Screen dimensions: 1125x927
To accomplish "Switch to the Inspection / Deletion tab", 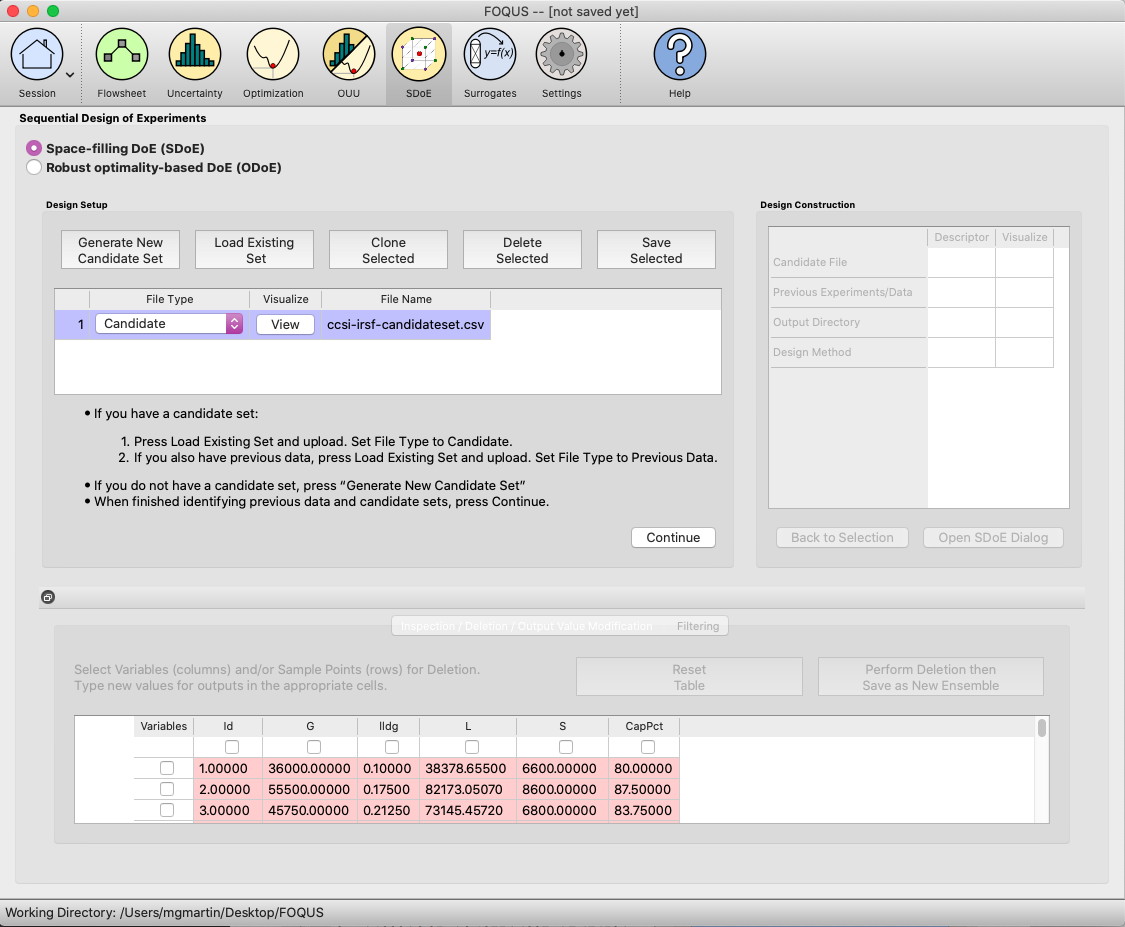I will tap(527, 626).
